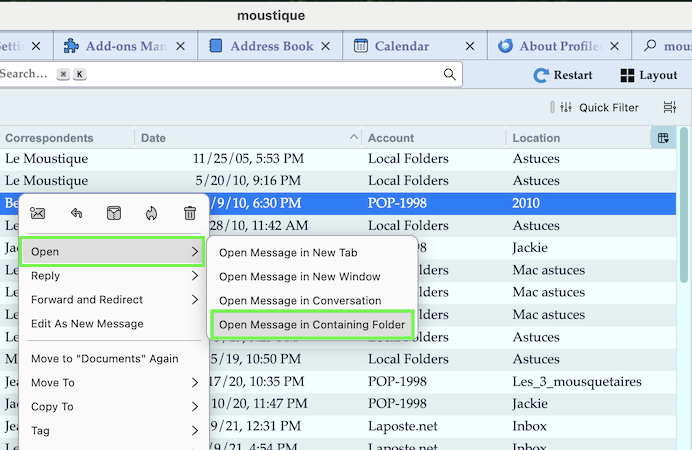Click the archive box icon in context menu
Viewport: 692px width, 450px height.
pyautogui.click(x=114, y=213)
